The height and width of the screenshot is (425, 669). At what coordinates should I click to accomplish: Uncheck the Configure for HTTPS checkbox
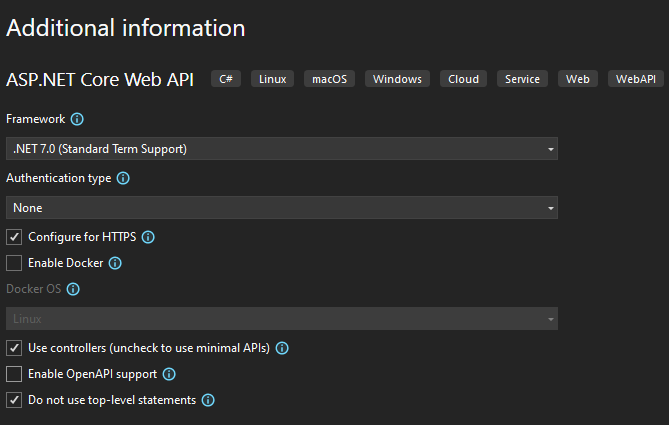pos(14,237)
